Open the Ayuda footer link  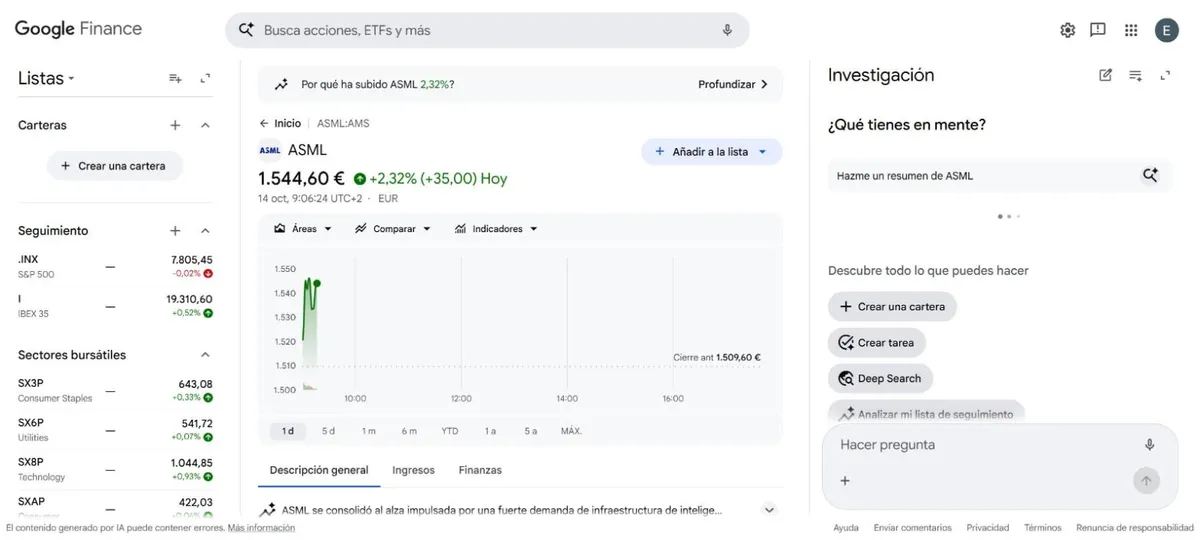pyautogui.click(x=846, y=528)
